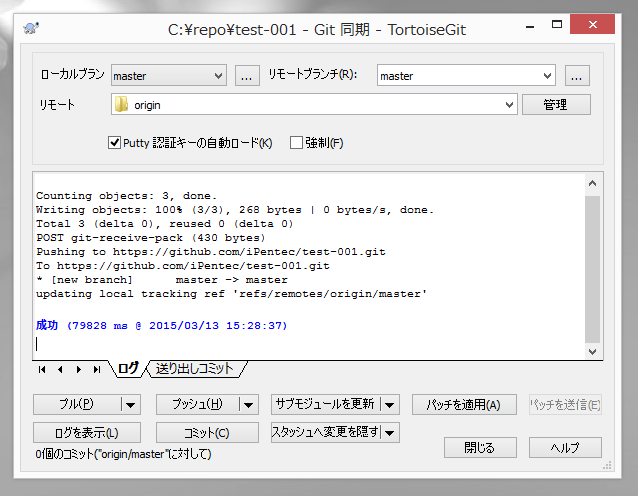This screenshot has width=638, height=496.
Task: Open the スタッシュへ変更を隠す dropdown arrow
Action: tap(390, 433)
